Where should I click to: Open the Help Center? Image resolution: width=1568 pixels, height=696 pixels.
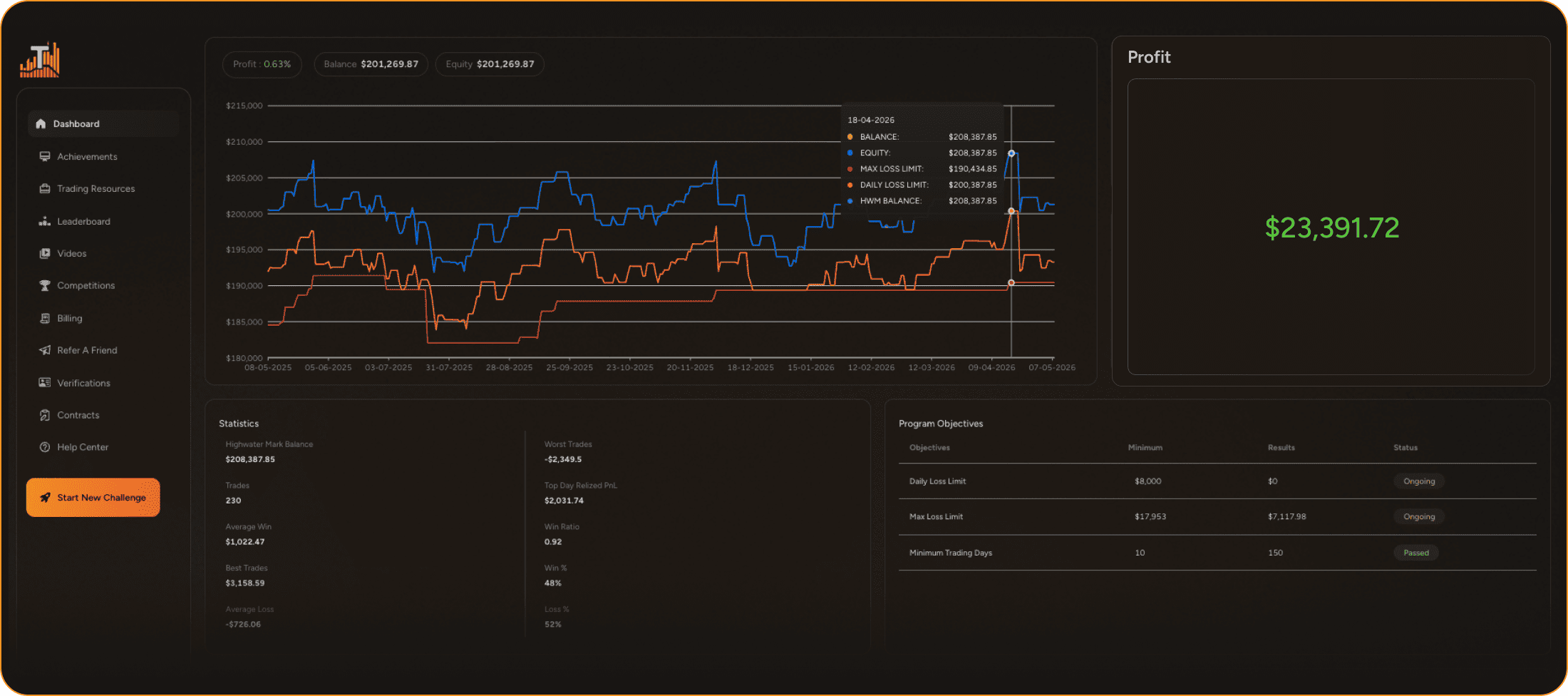click(x=83, y=447)
